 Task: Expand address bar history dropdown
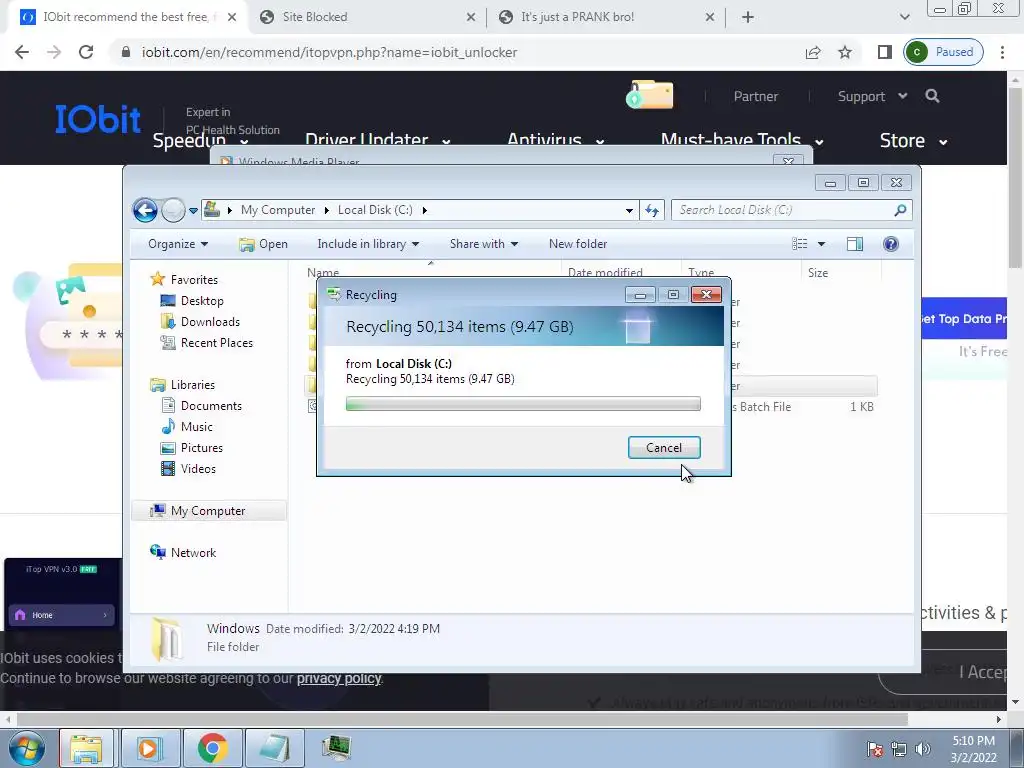point(629,210)
